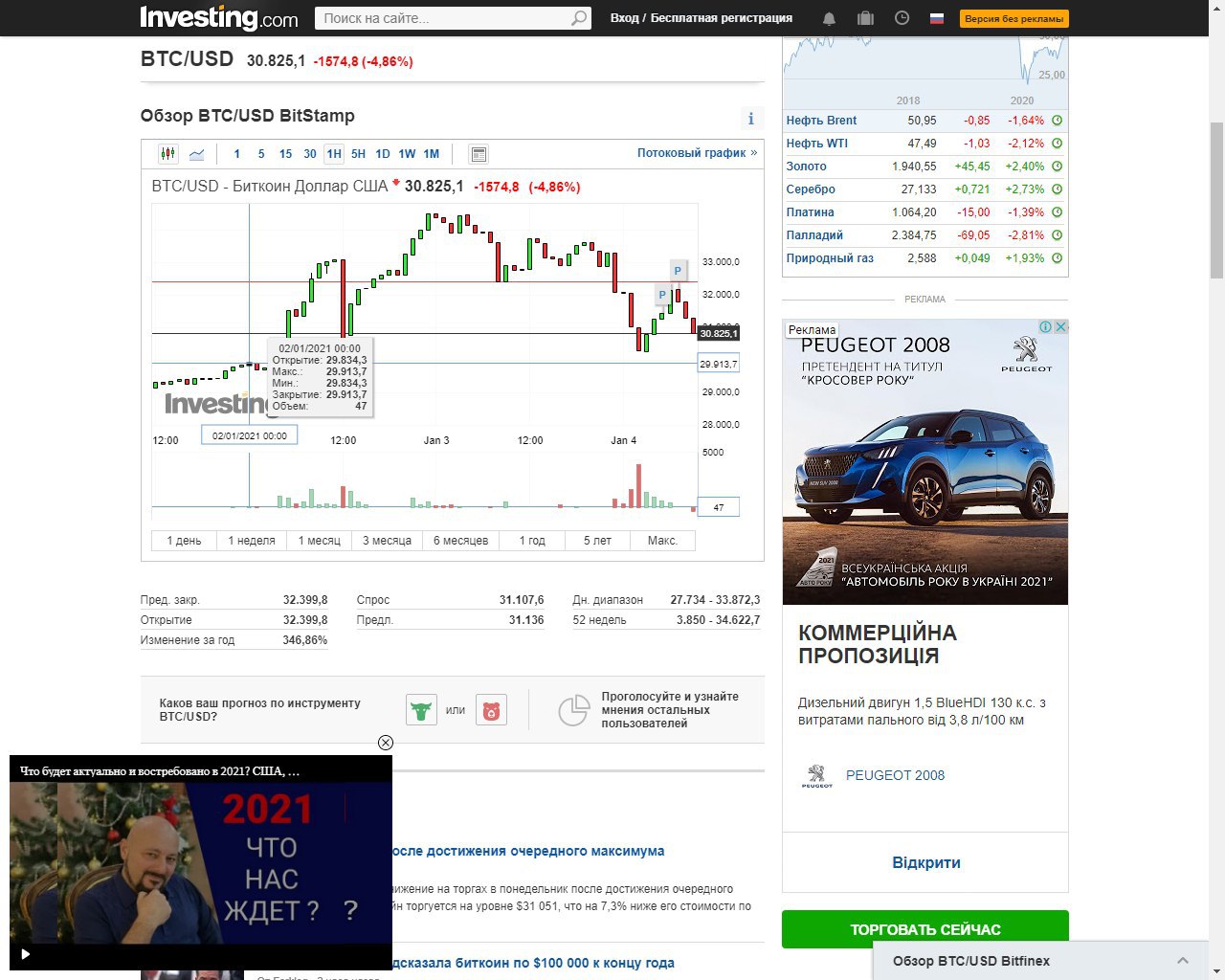The height and width of the screenshot is (980, 1225).
Task: Switch to area line chart type
Action: tap(196, 153)
